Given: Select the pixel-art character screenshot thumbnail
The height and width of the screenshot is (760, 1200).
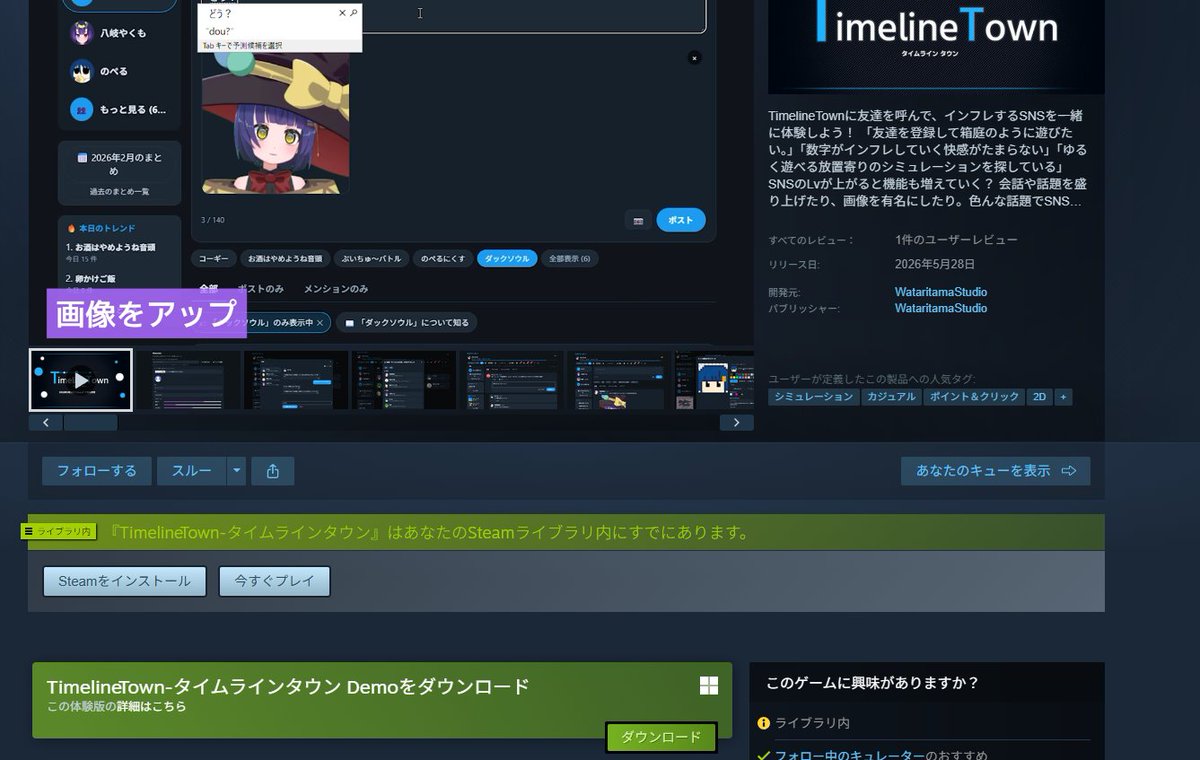Looking at the screenshot, I should pos(714,380).
